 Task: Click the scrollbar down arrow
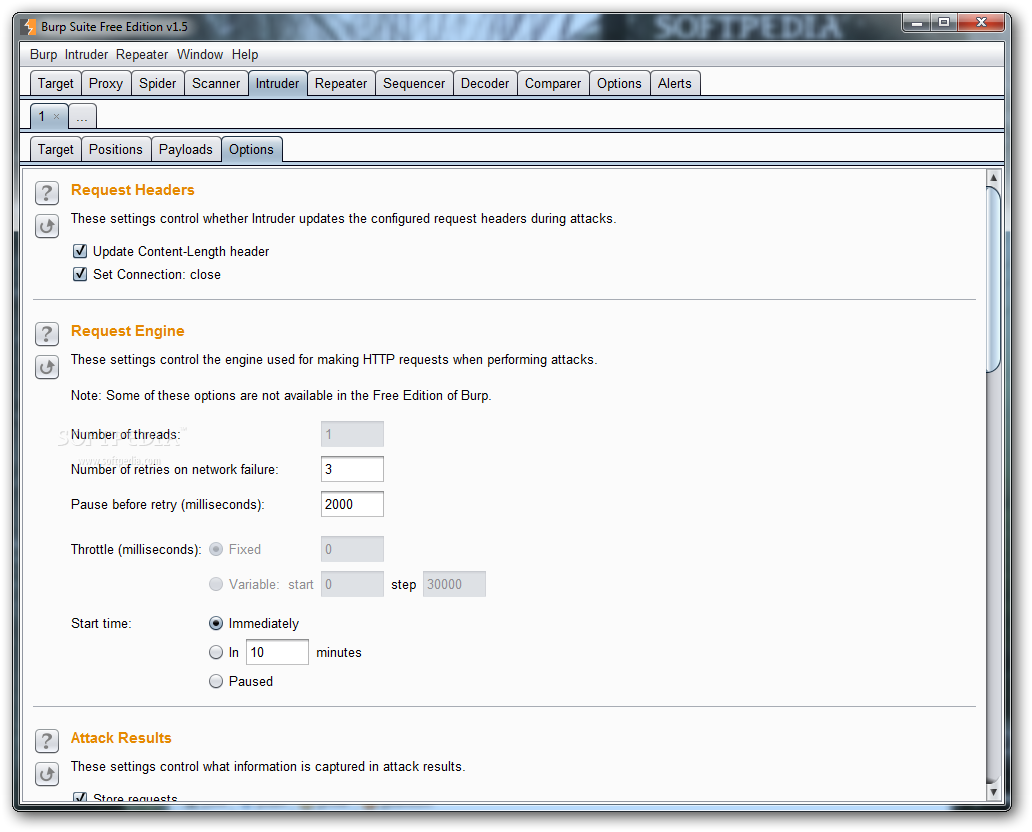click(994, 793)
